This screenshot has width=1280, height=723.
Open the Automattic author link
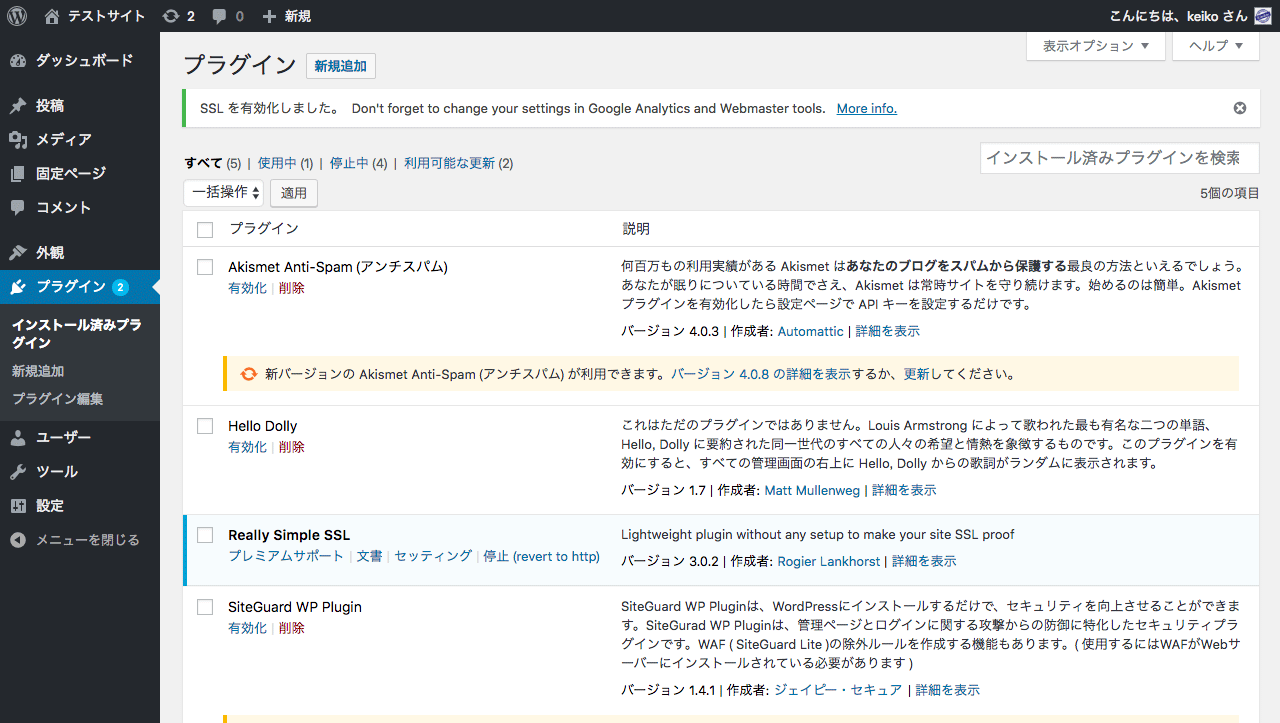pyautogui.click(x=811, y=331)
